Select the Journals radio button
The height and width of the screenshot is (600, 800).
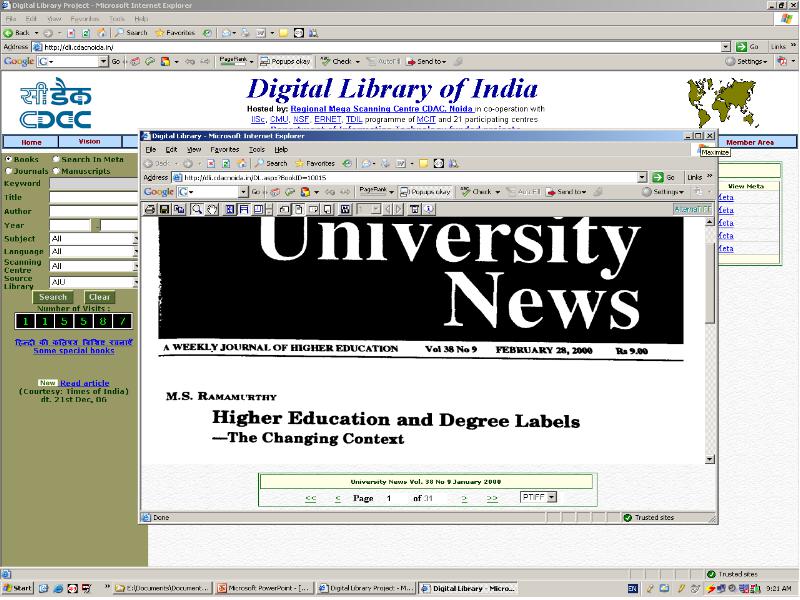click(x=9, y=171)
